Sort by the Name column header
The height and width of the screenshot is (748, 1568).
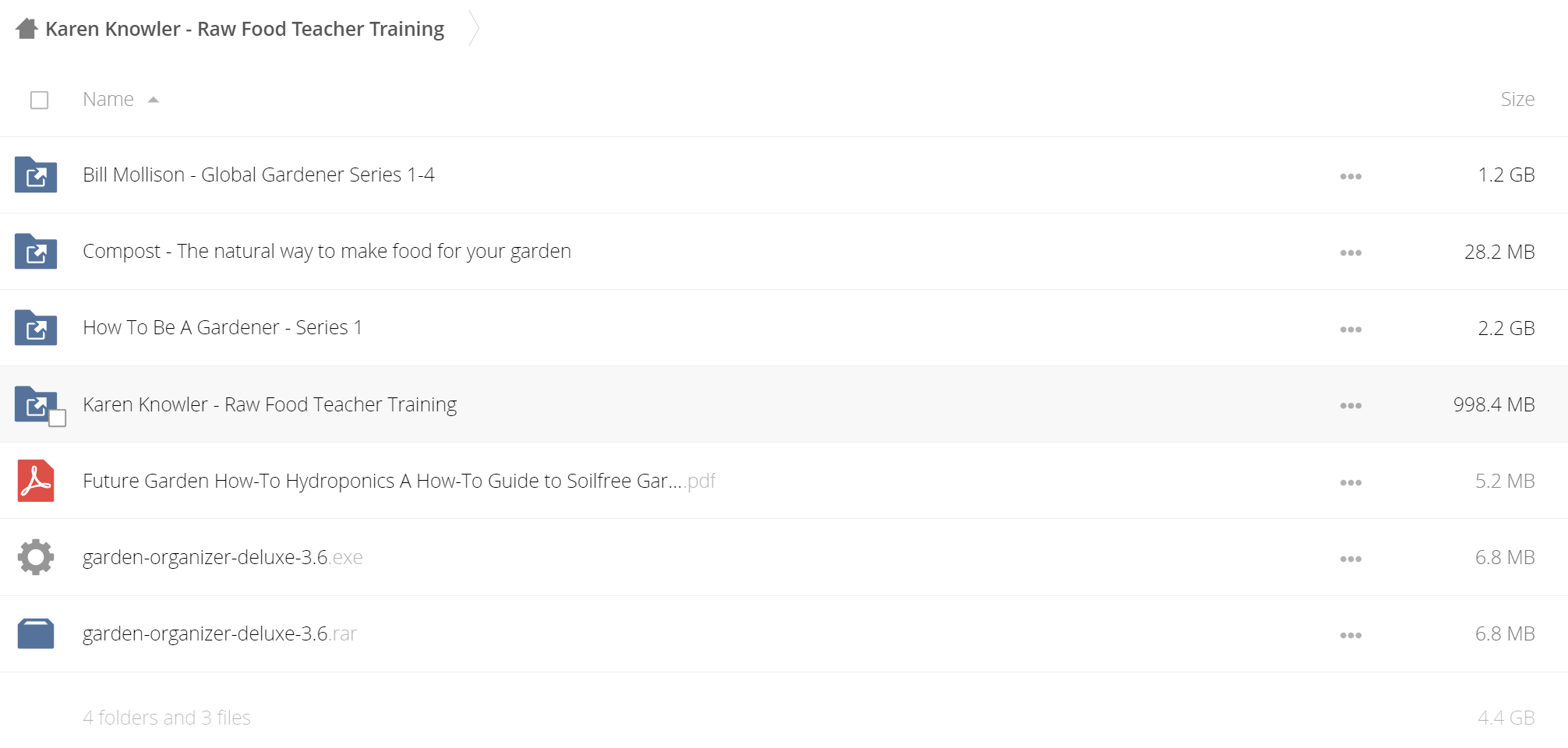click(108, 99)
